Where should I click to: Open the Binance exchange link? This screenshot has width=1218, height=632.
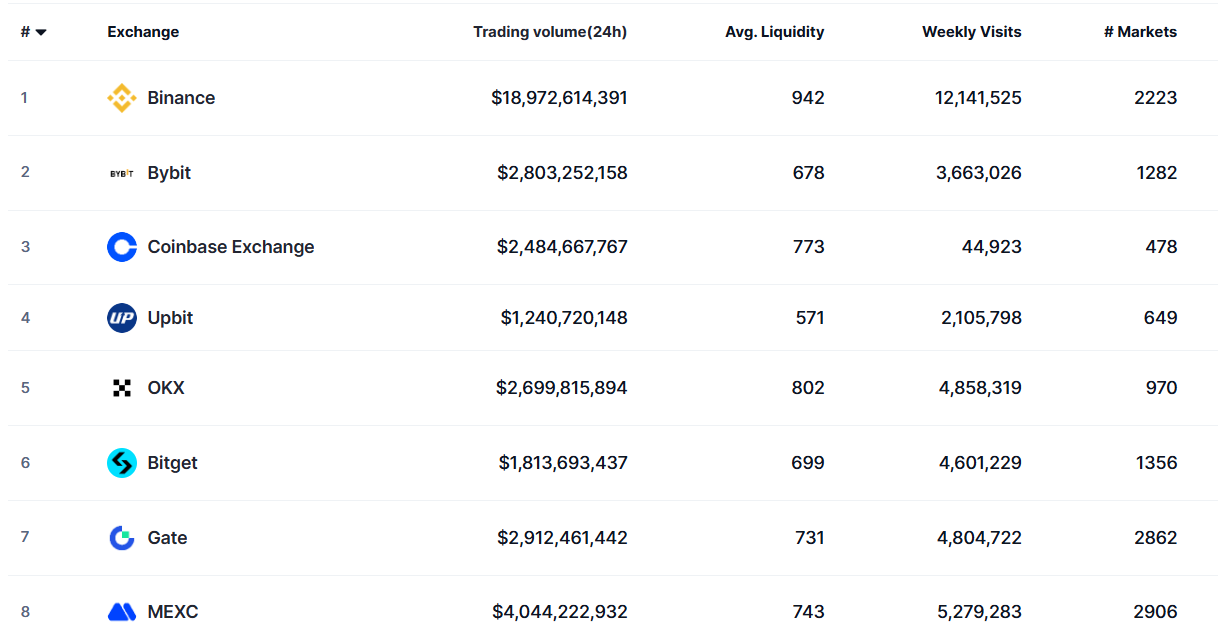point(181,98)
